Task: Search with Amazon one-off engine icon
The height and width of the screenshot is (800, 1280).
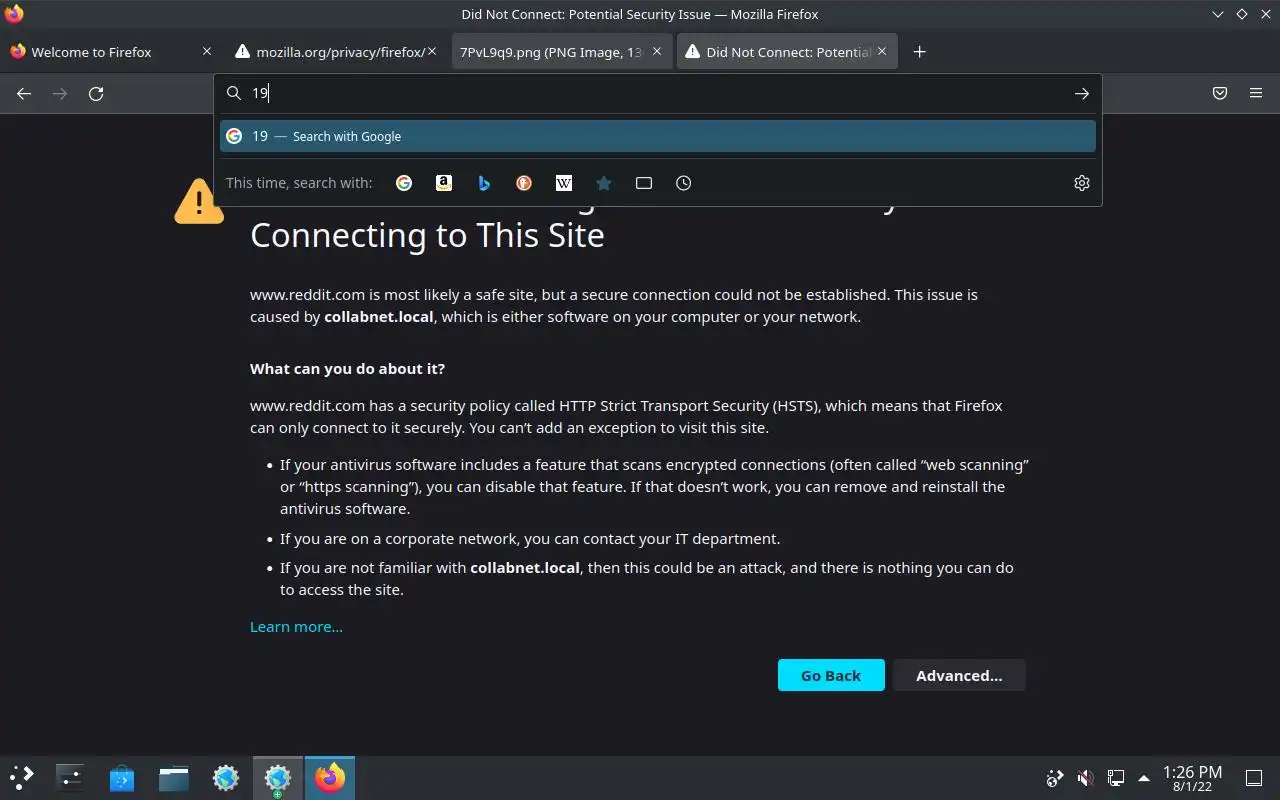Action: point(444,183)
